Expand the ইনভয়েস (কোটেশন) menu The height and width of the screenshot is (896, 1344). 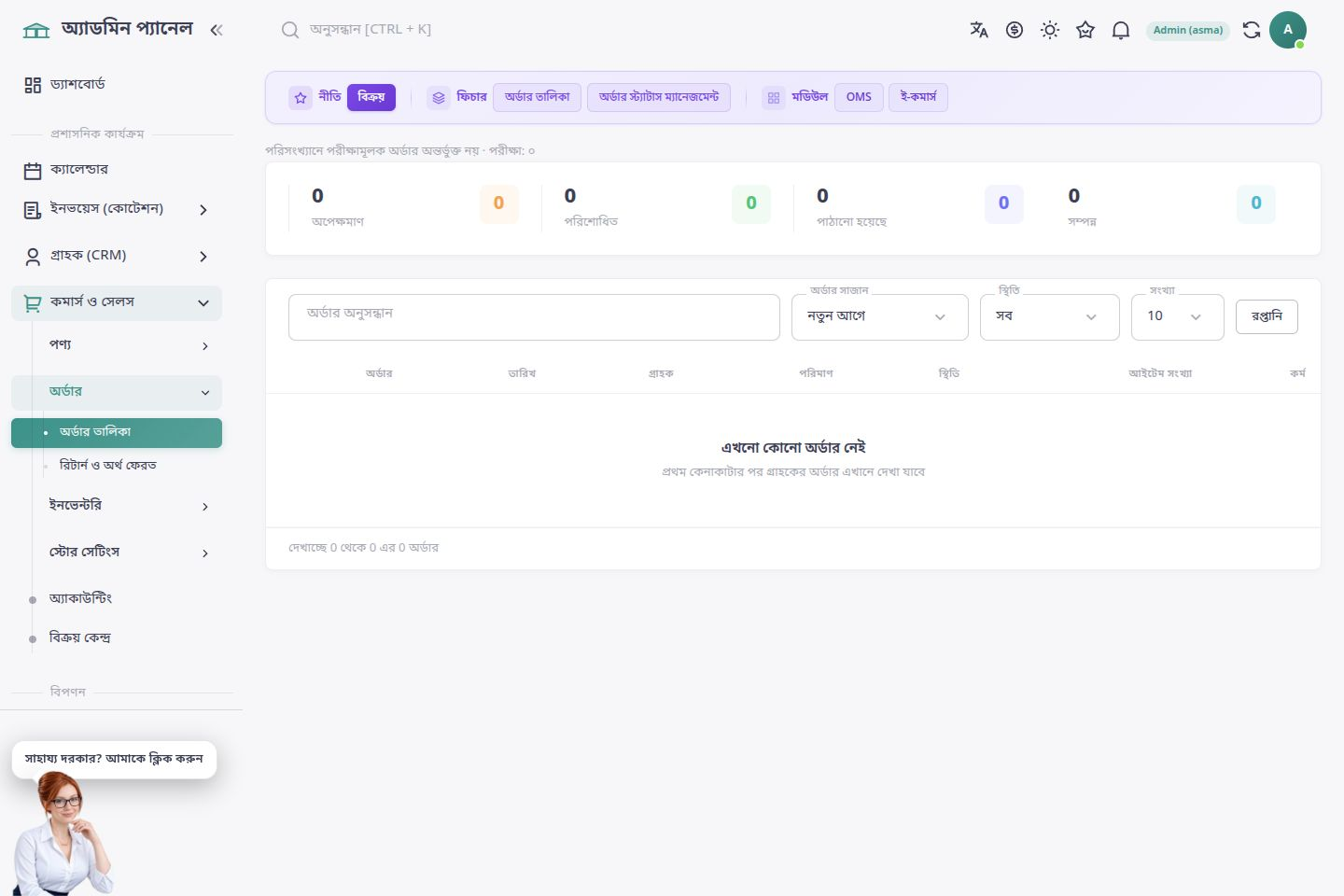pos(118,209)
